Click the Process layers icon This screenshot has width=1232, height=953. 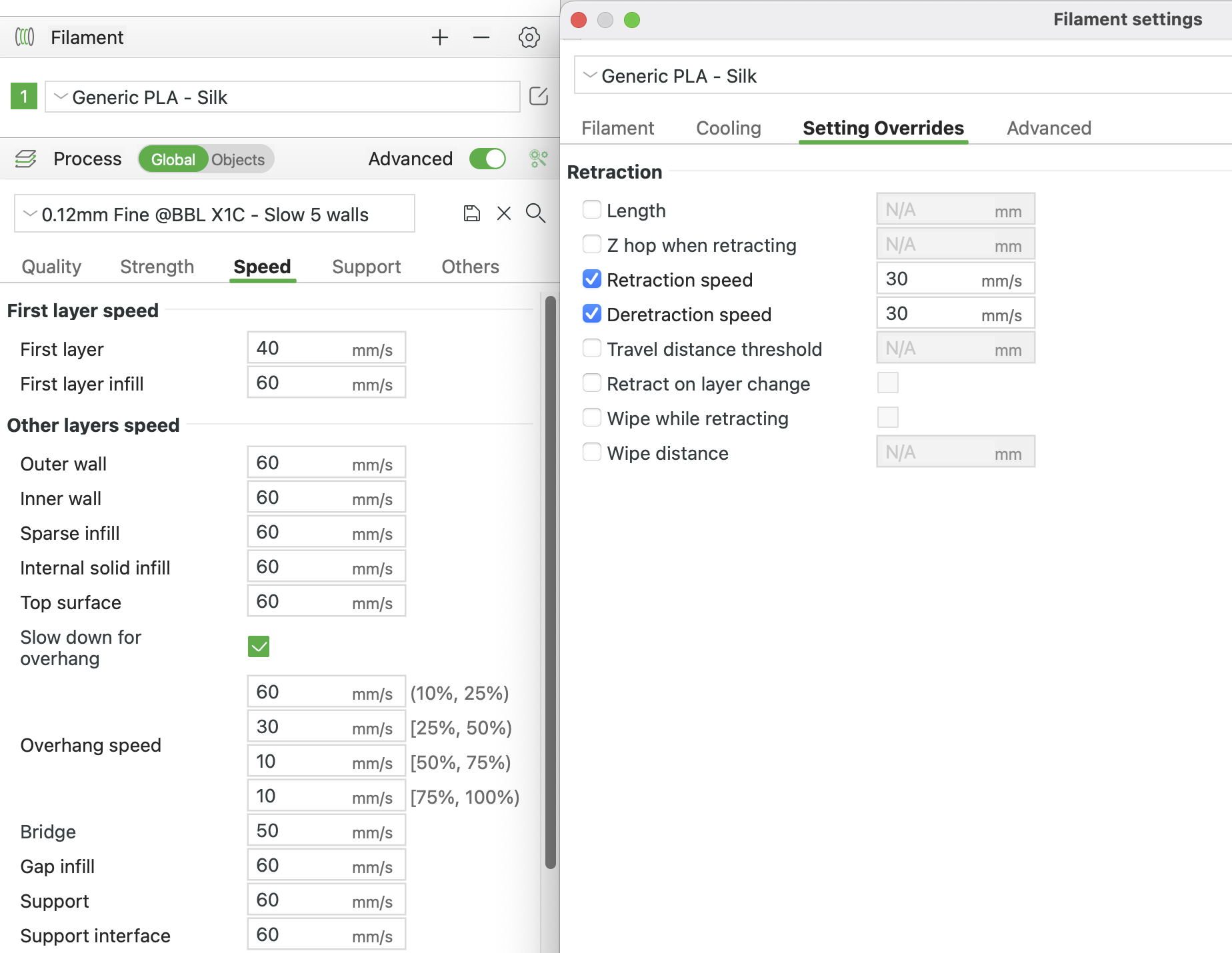click(x=25, y=159)
